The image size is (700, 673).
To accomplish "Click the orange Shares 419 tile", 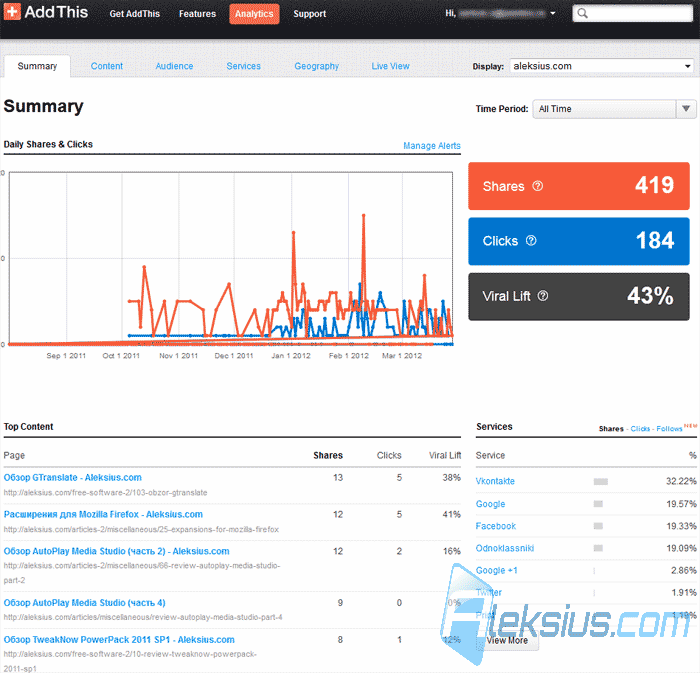I will [x=579, y=186].
